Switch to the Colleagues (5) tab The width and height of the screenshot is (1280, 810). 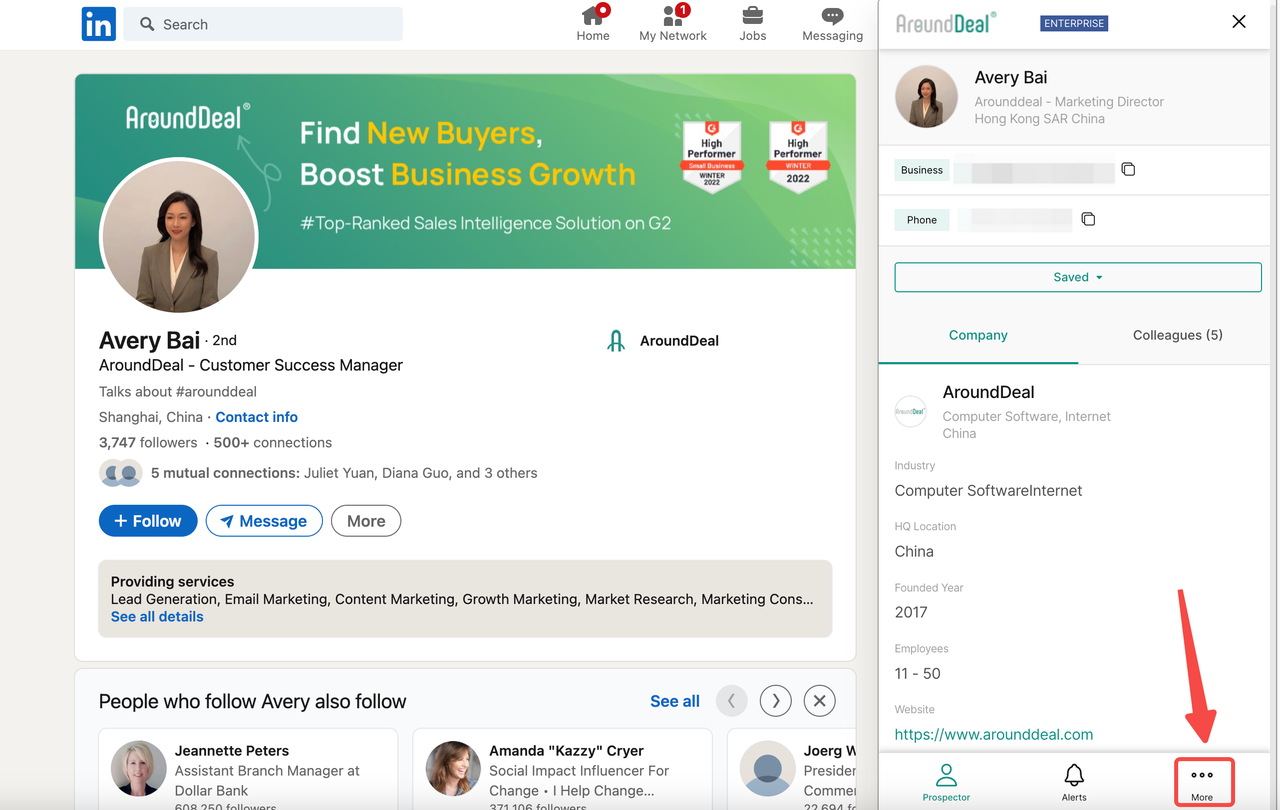coord(1177,335)
